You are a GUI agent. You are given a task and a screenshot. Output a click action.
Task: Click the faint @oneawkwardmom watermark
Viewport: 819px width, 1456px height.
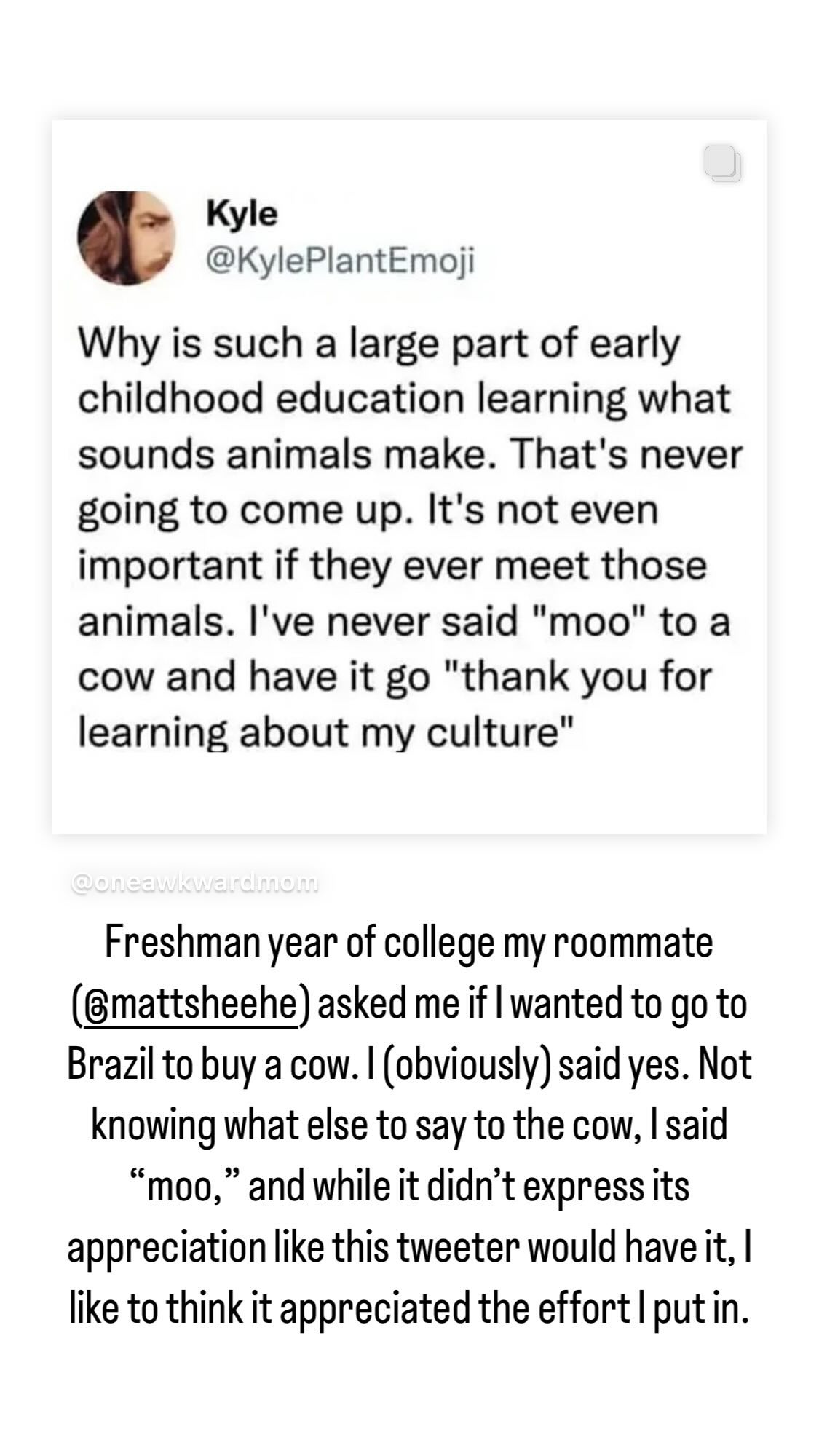pos(195,883)
